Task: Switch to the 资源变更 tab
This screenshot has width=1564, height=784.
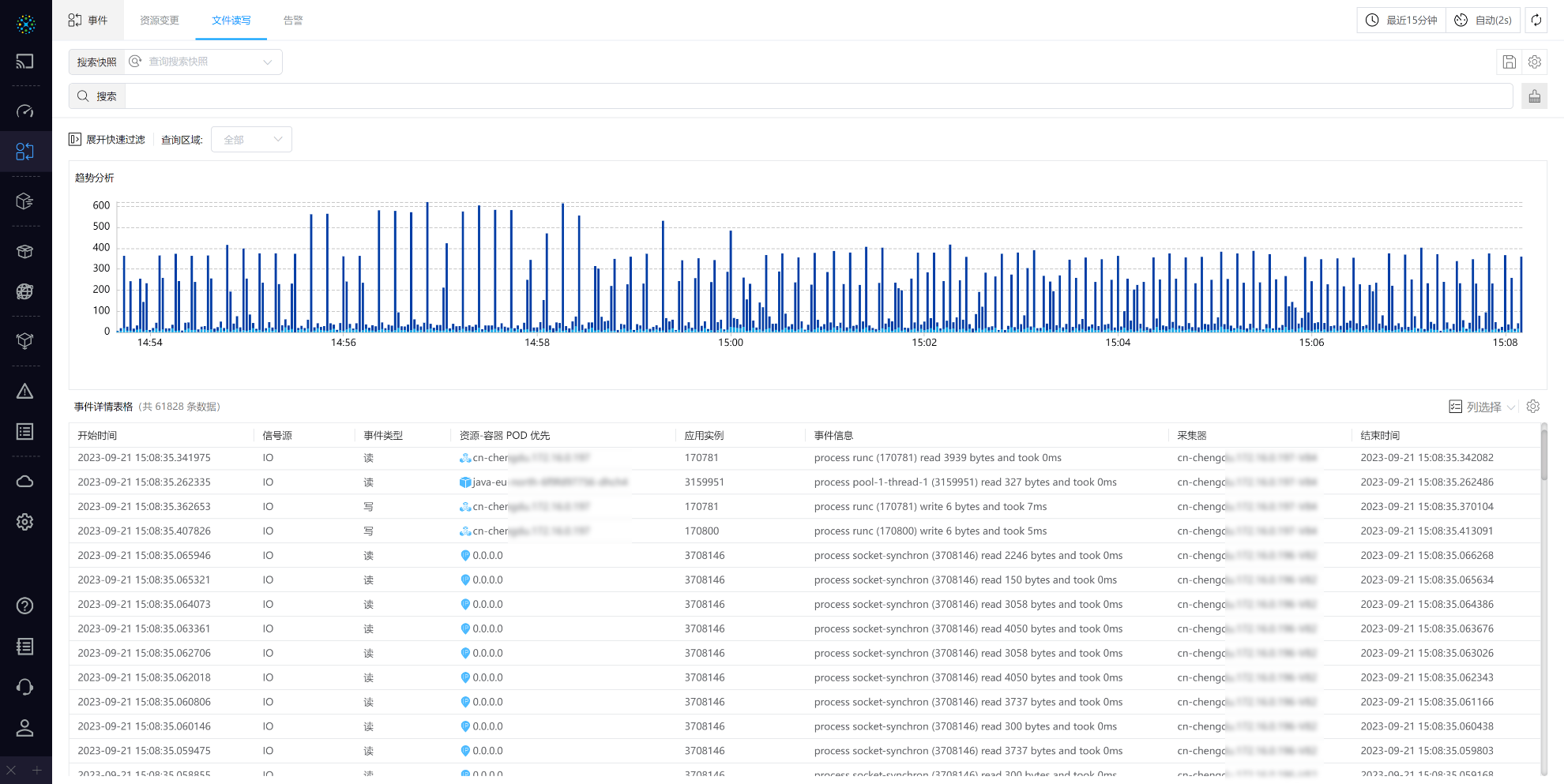Action: (x=160, y=21)
